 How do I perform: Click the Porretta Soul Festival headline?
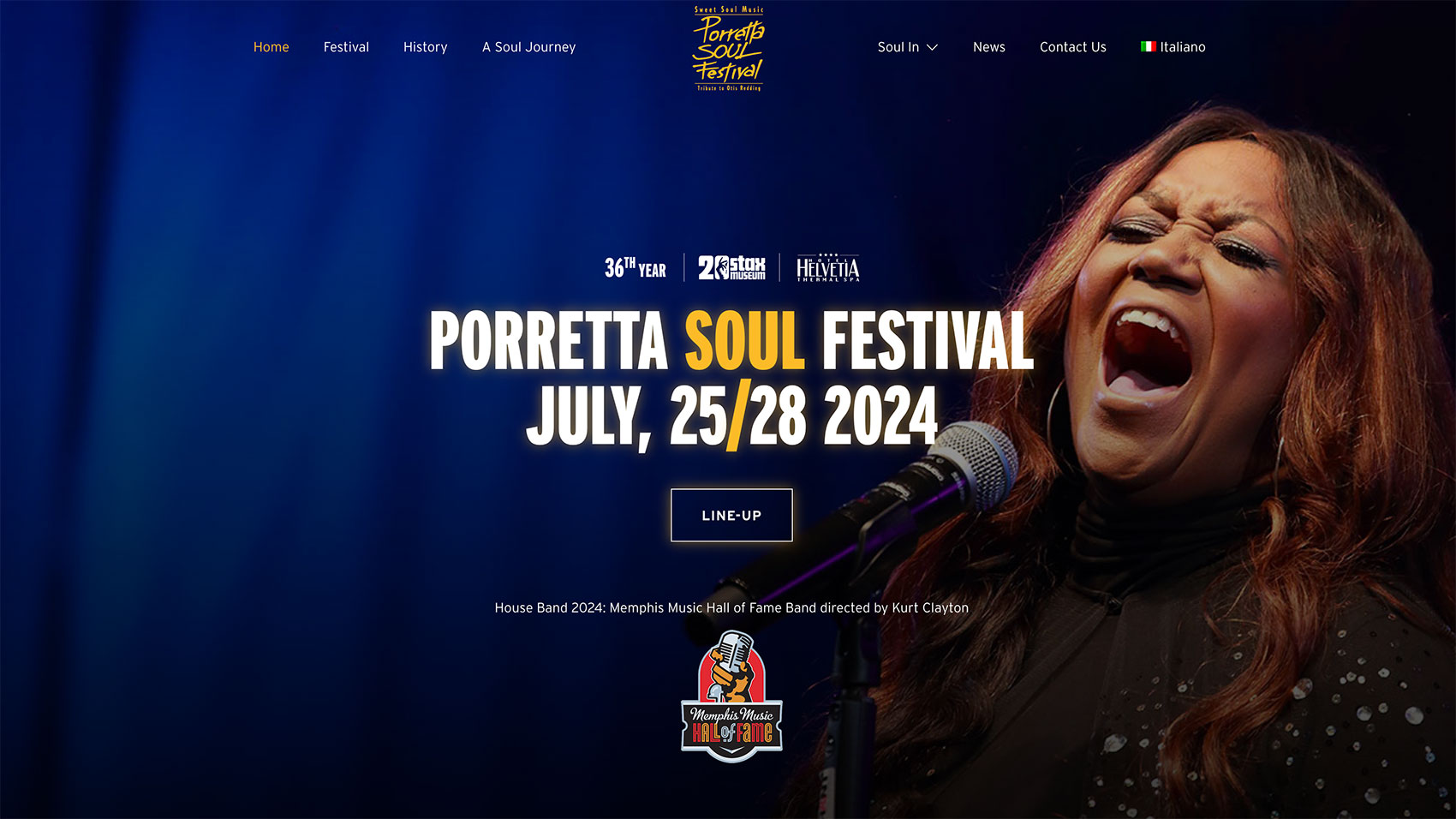point(731,340)
